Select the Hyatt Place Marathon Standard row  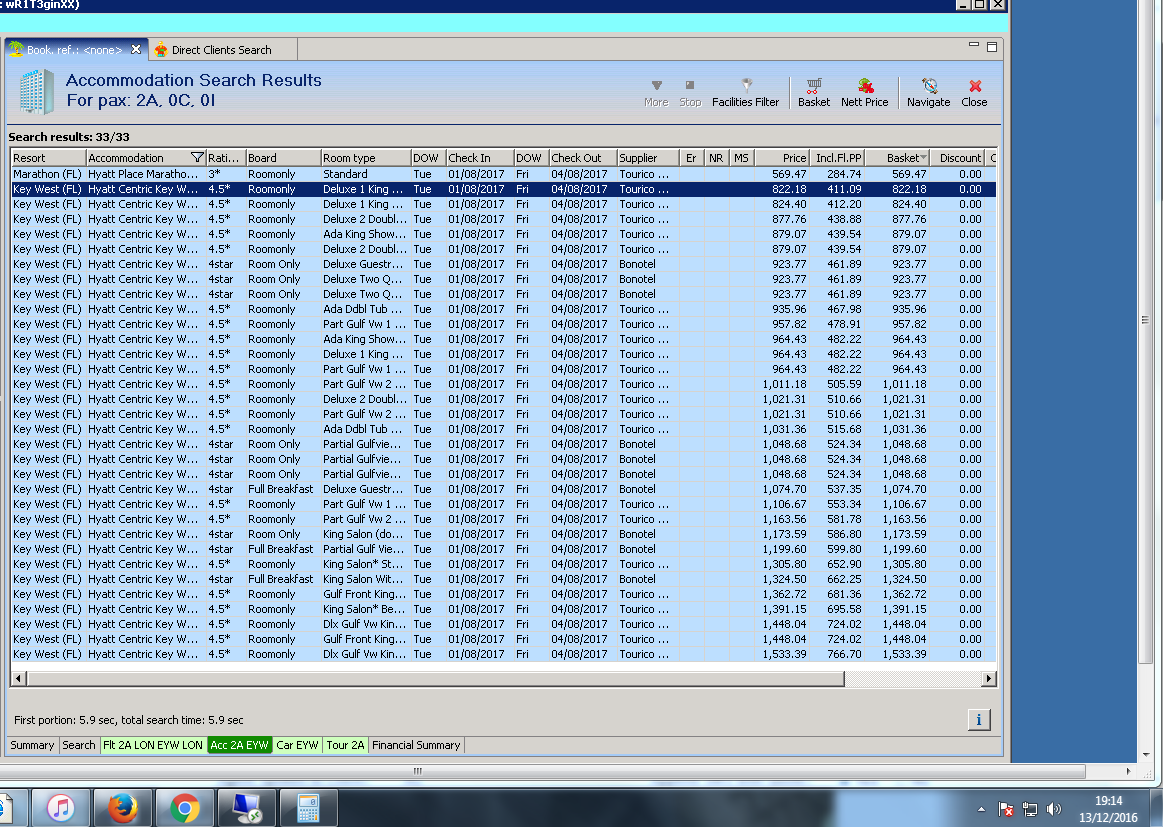300,174
